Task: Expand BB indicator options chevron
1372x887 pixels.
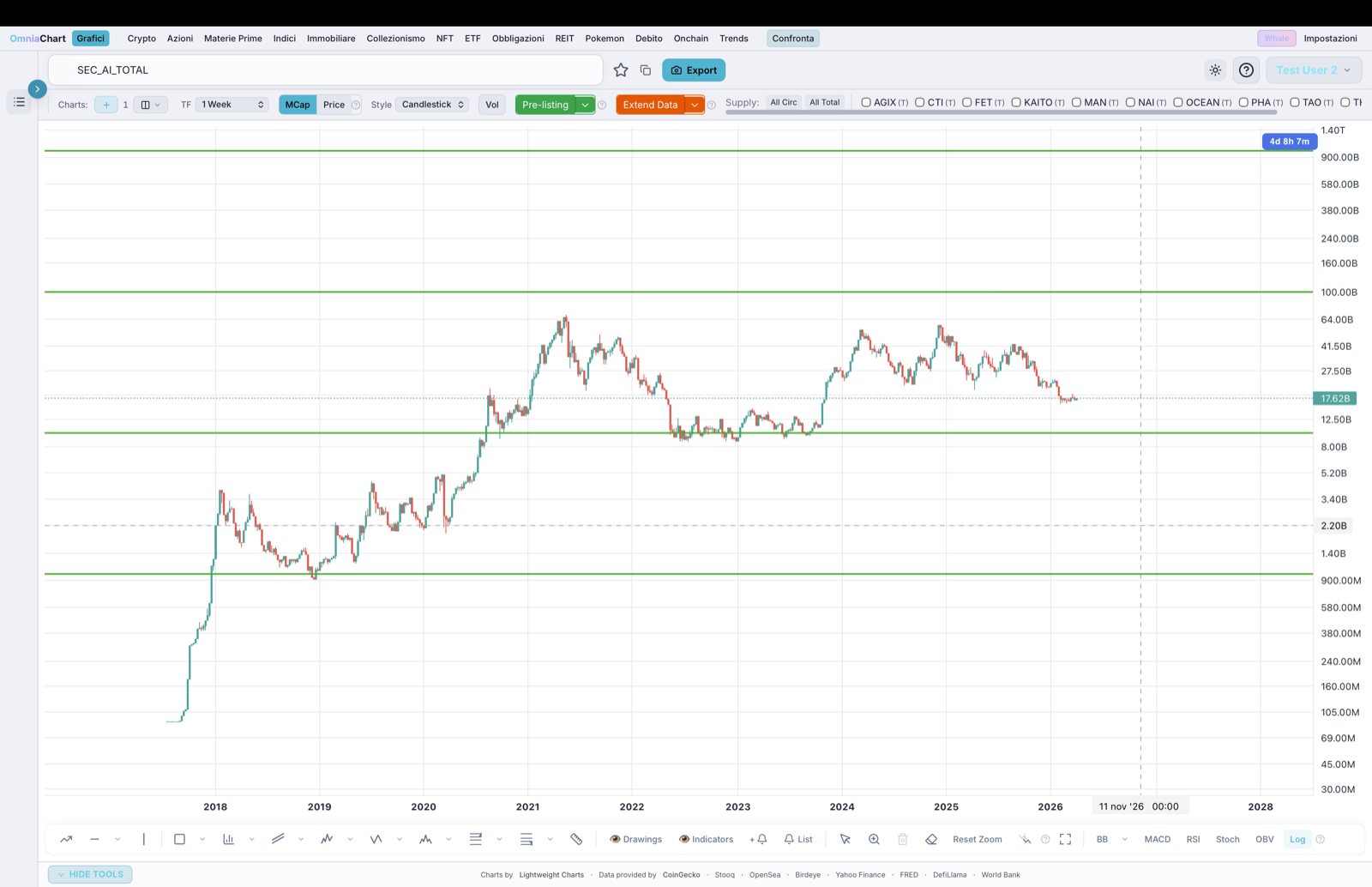Action: point(1124,839)
